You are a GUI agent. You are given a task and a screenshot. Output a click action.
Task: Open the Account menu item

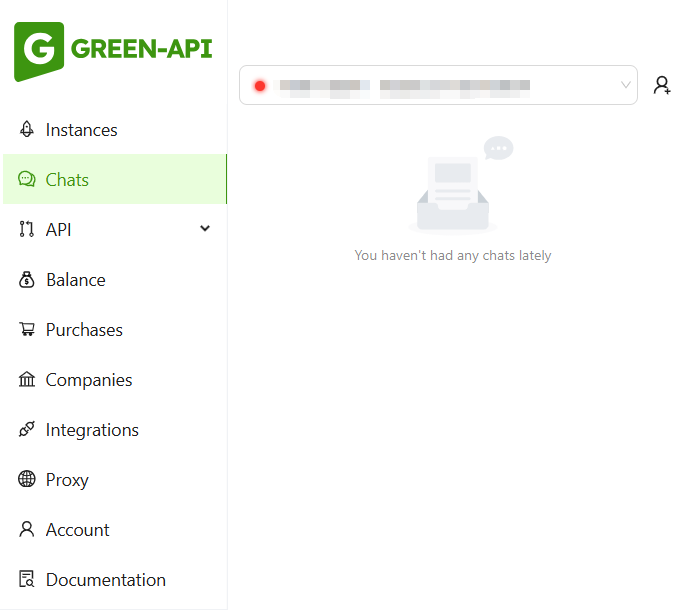(77, 530)
